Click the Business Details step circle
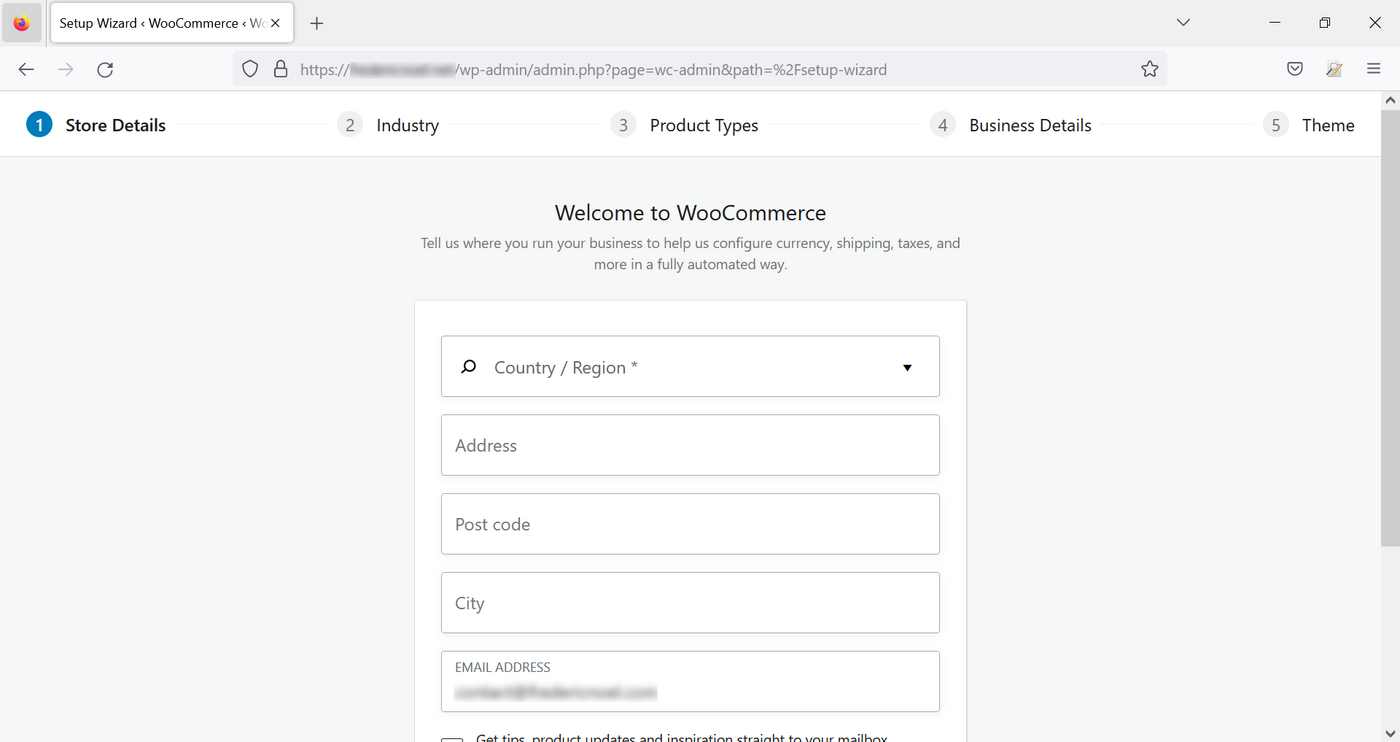Image resolution: width=1400 pixels, height=742 pixels. (x=942, y=124)
